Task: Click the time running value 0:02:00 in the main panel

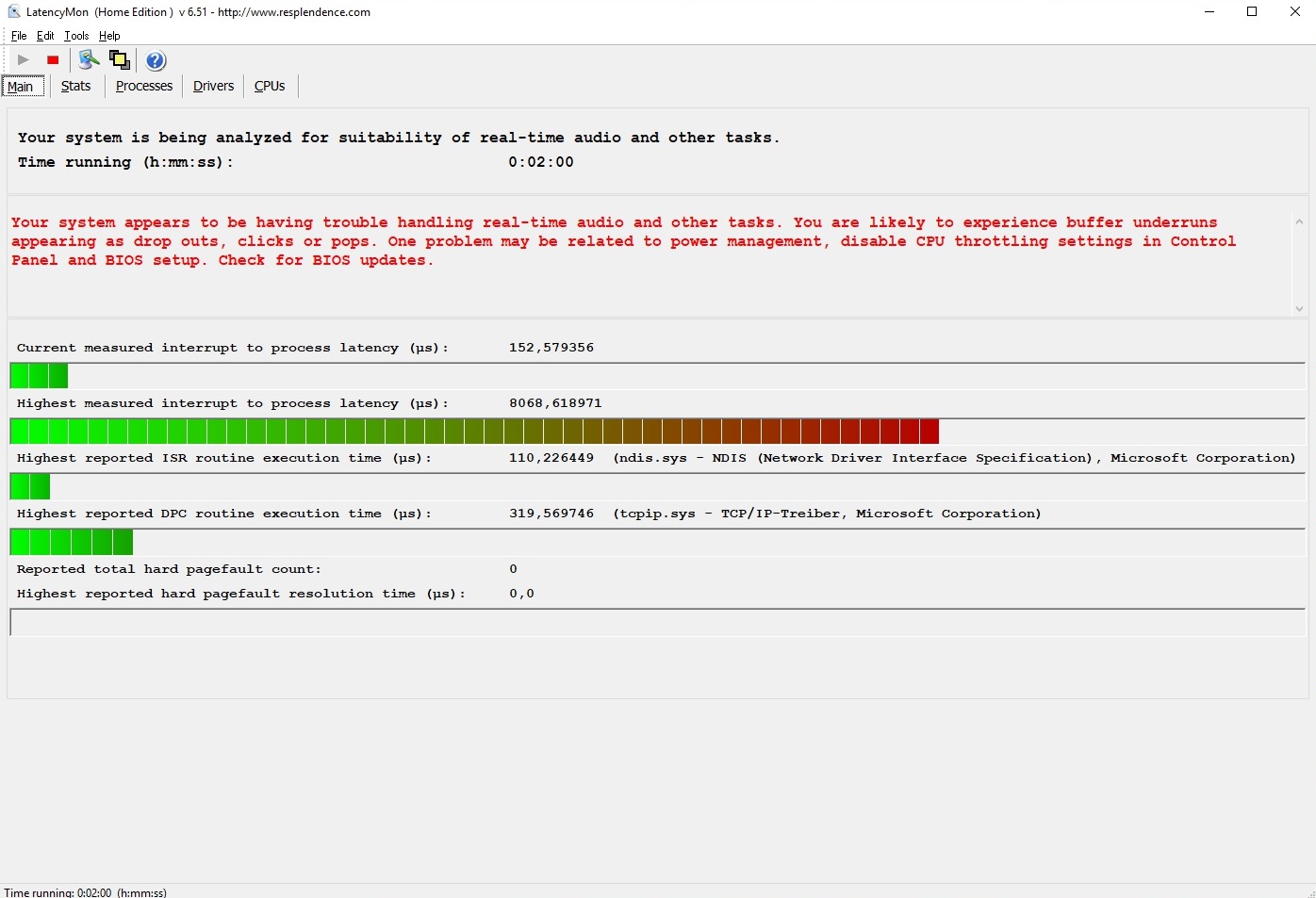Action: tap(541, 162)
